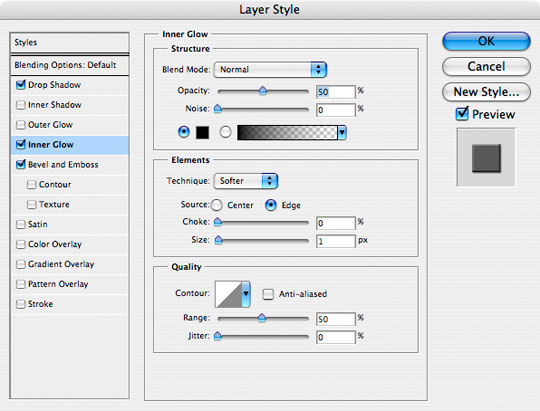This screenshot has width=540, height=411.
Task: Click the New Style... button
Action: (x=486, y=92)
